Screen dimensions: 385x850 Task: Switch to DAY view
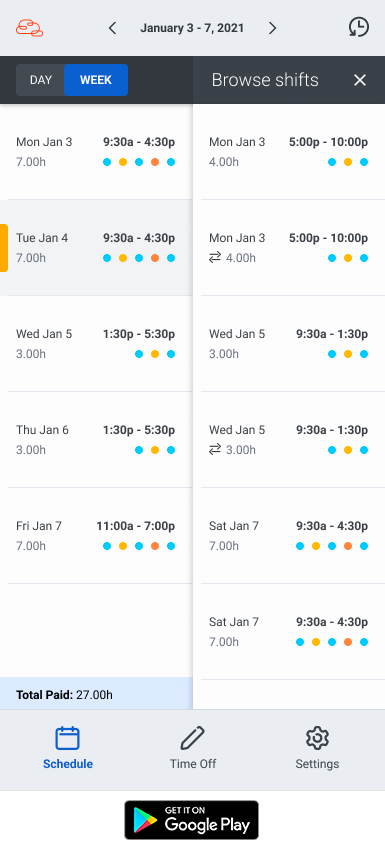41,80
